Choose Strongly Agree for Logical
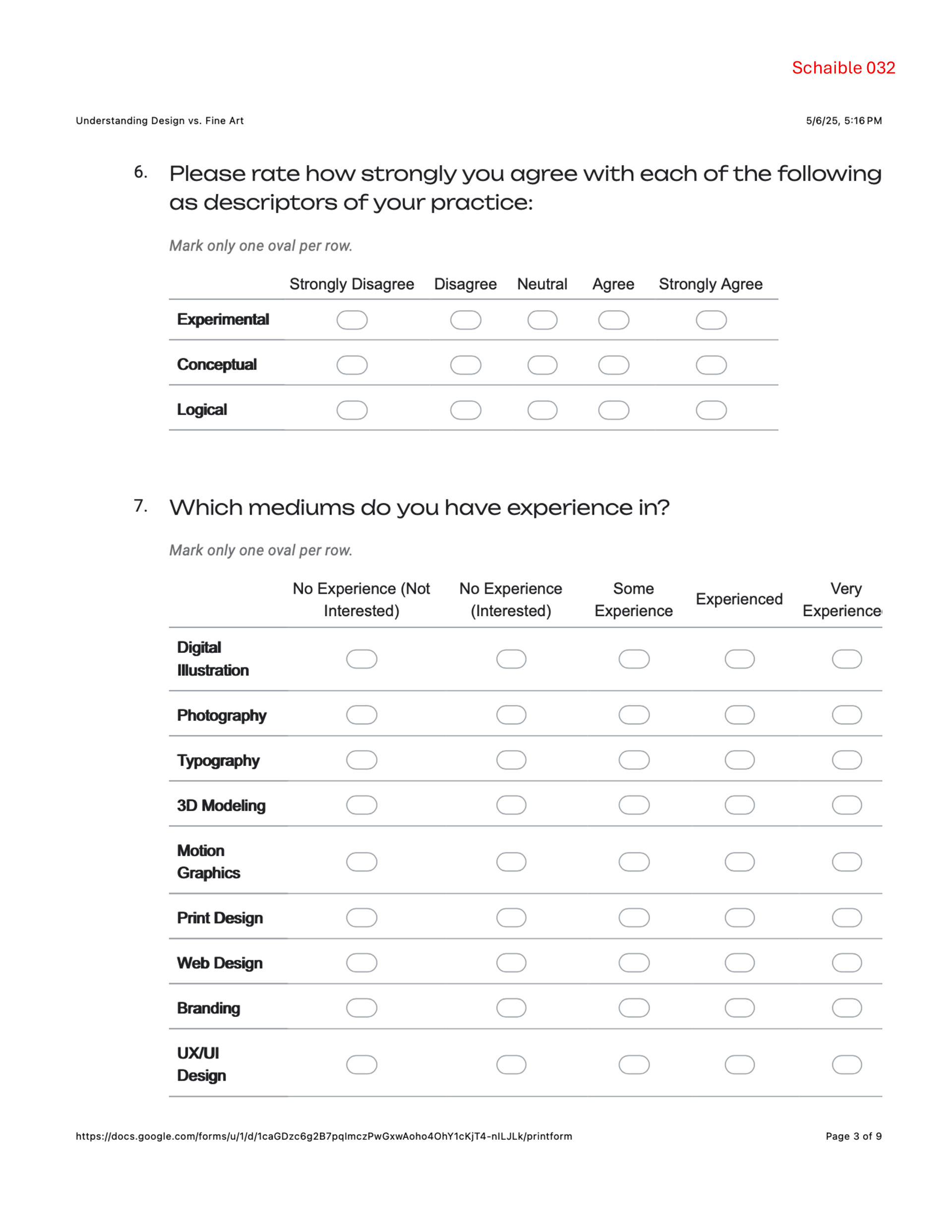This screenshot has width=952, height=1232. pyautogui.click(x=711, y=410)
